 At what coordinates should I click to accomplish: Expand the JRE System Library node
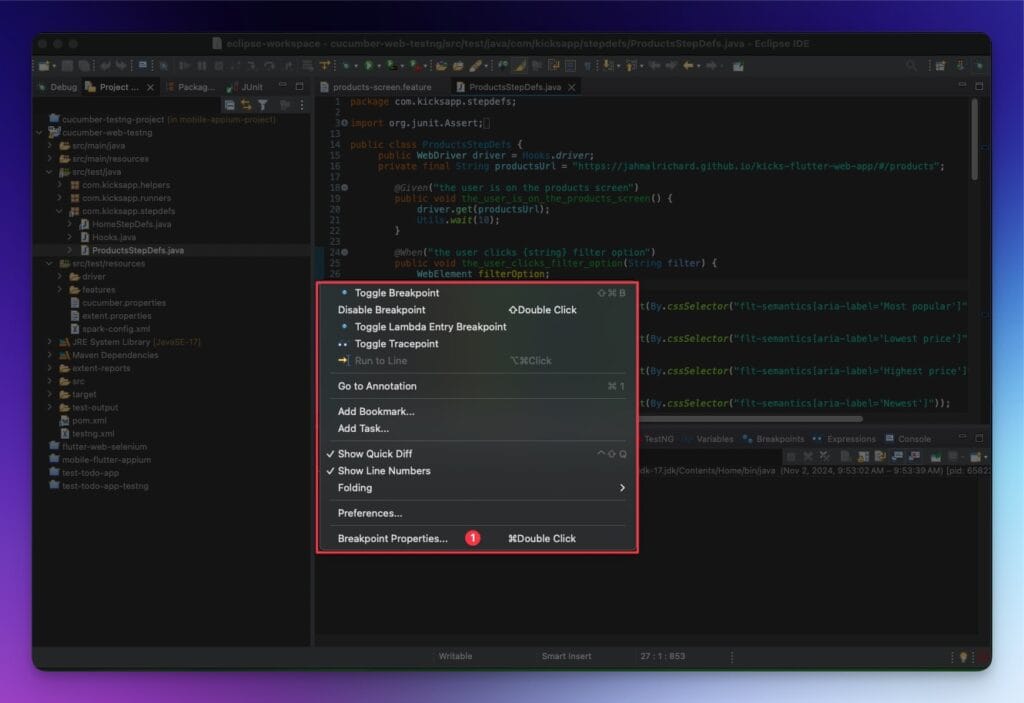[x=50, y=342]
